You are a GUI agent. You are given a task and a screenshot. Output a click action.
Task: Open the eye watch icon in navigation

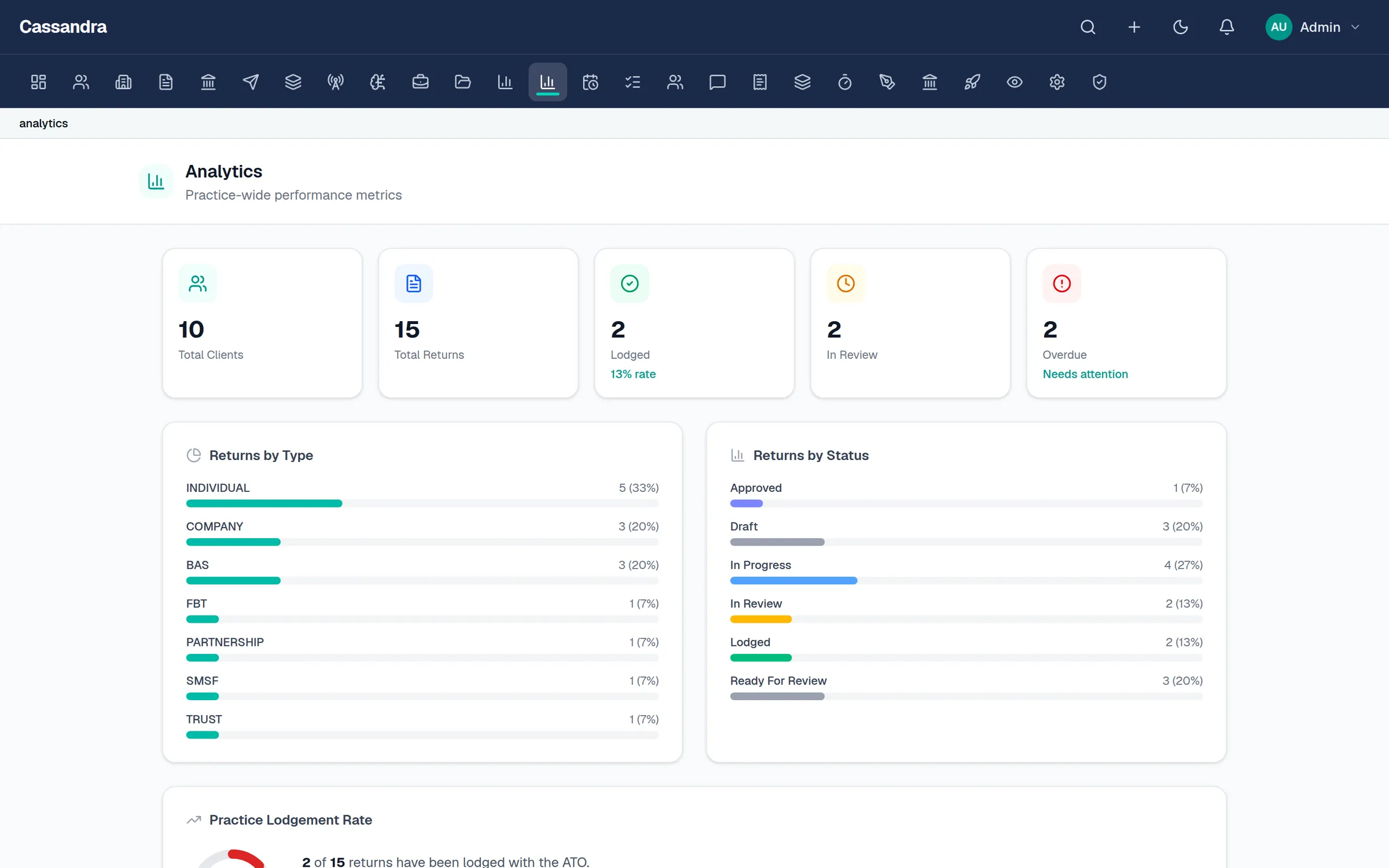click(1015, 82)
